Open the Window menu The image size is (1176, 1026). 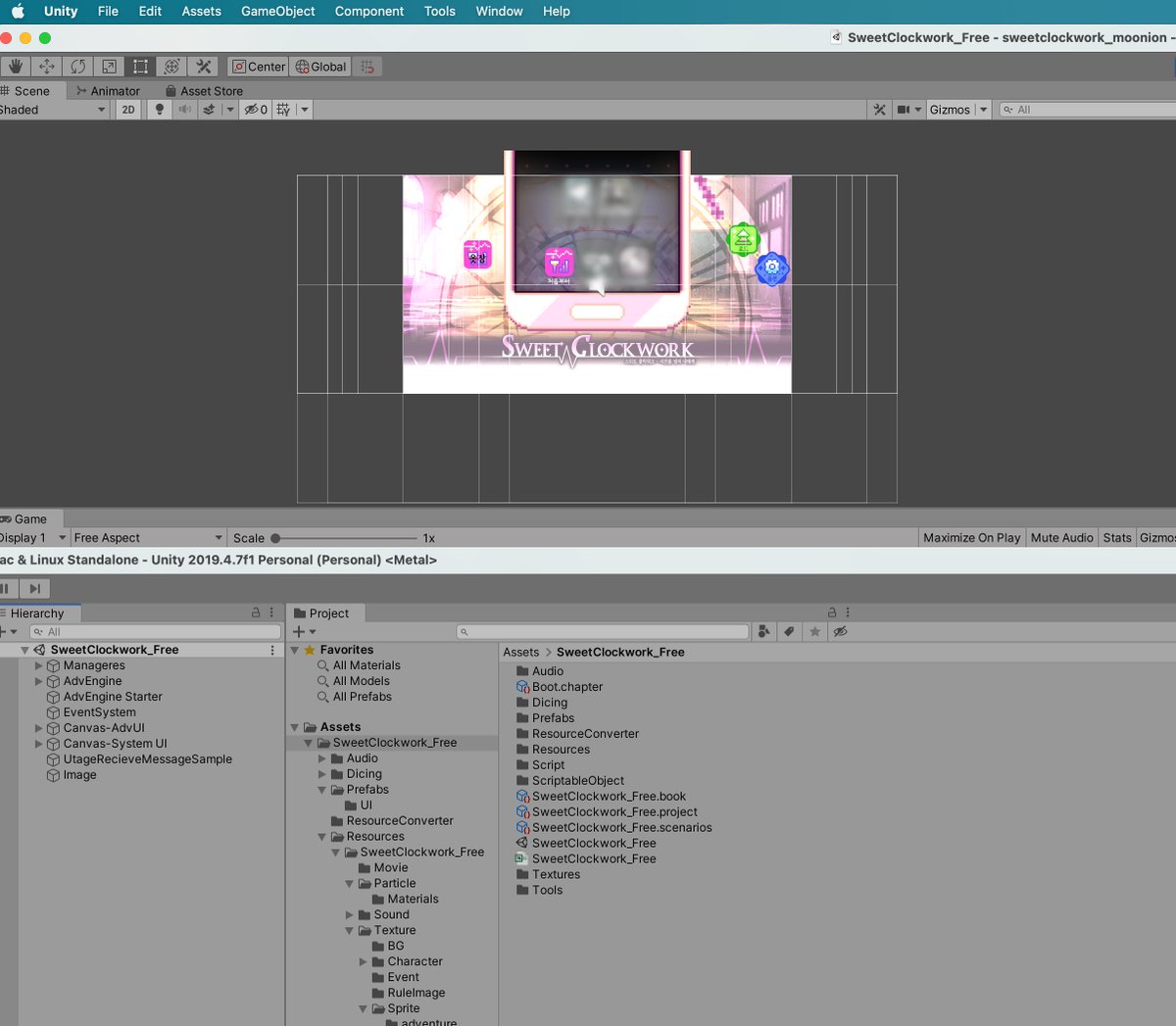499,12
